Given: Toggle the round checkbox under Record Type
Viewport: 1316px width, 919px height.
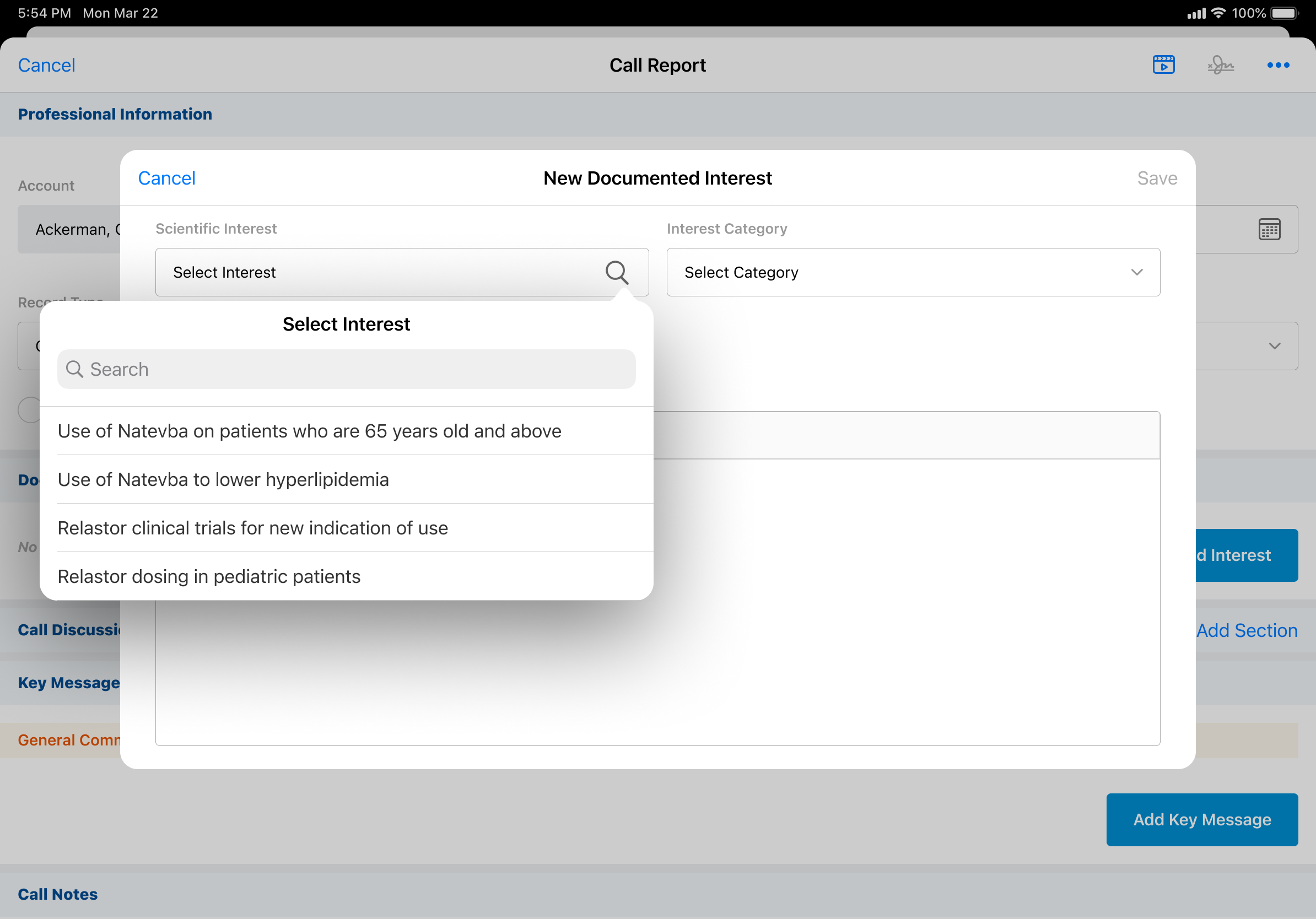Looking at the screenshot, I should [29, 410].
